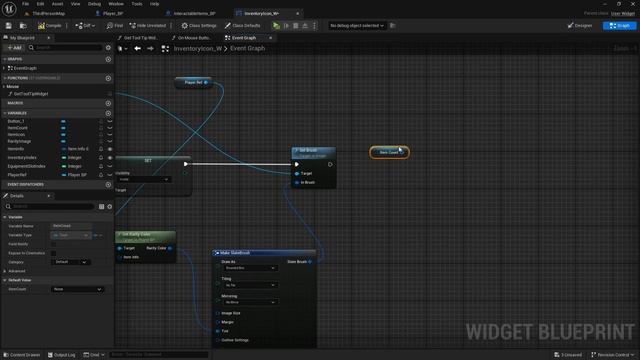Screen dimensions: 640x360
Task: Switch to Graph mode
Action: (619, 26)
